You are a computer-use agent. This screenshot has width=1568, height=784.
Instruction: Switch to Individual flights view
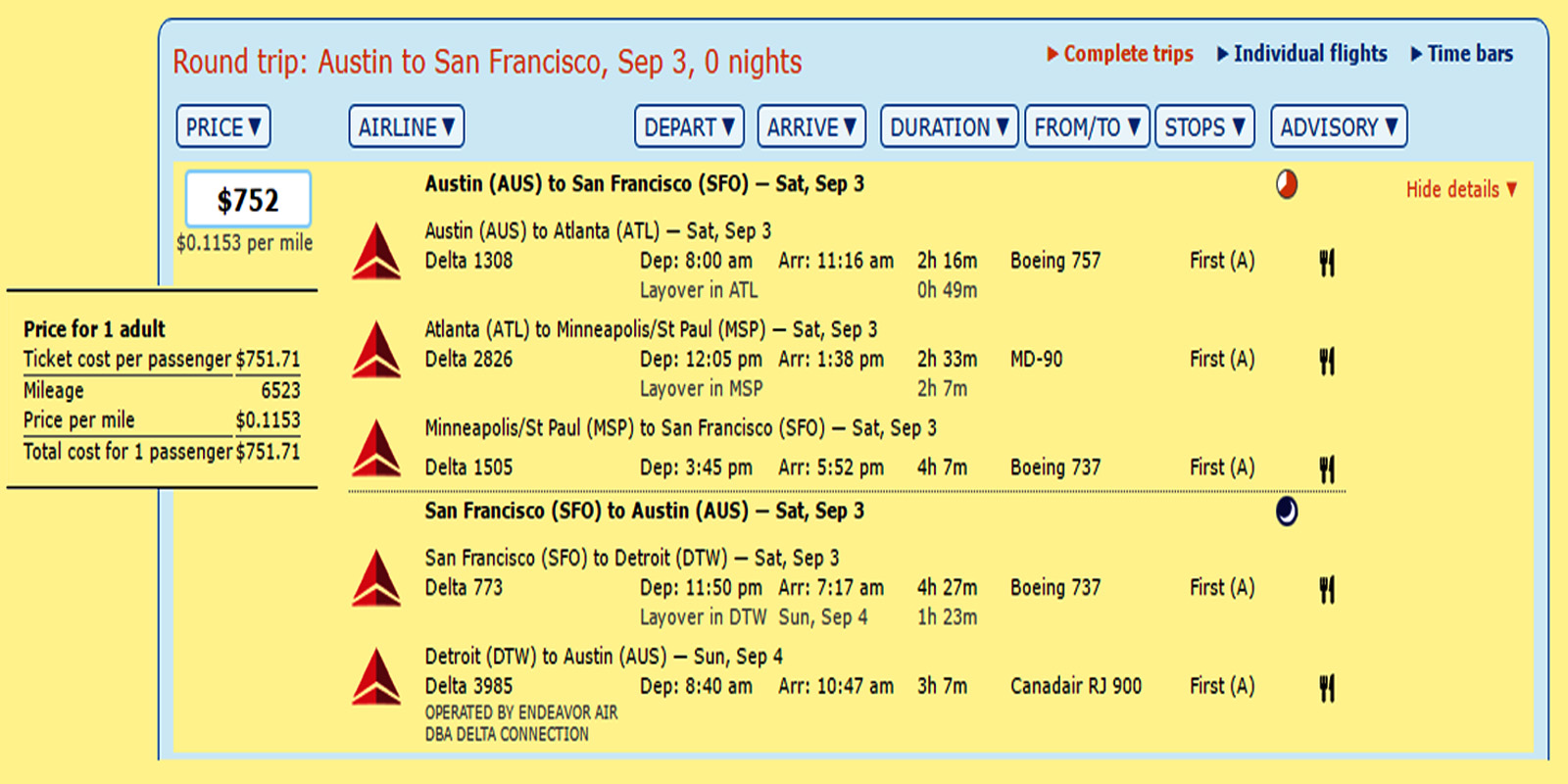coord(1302,54)
